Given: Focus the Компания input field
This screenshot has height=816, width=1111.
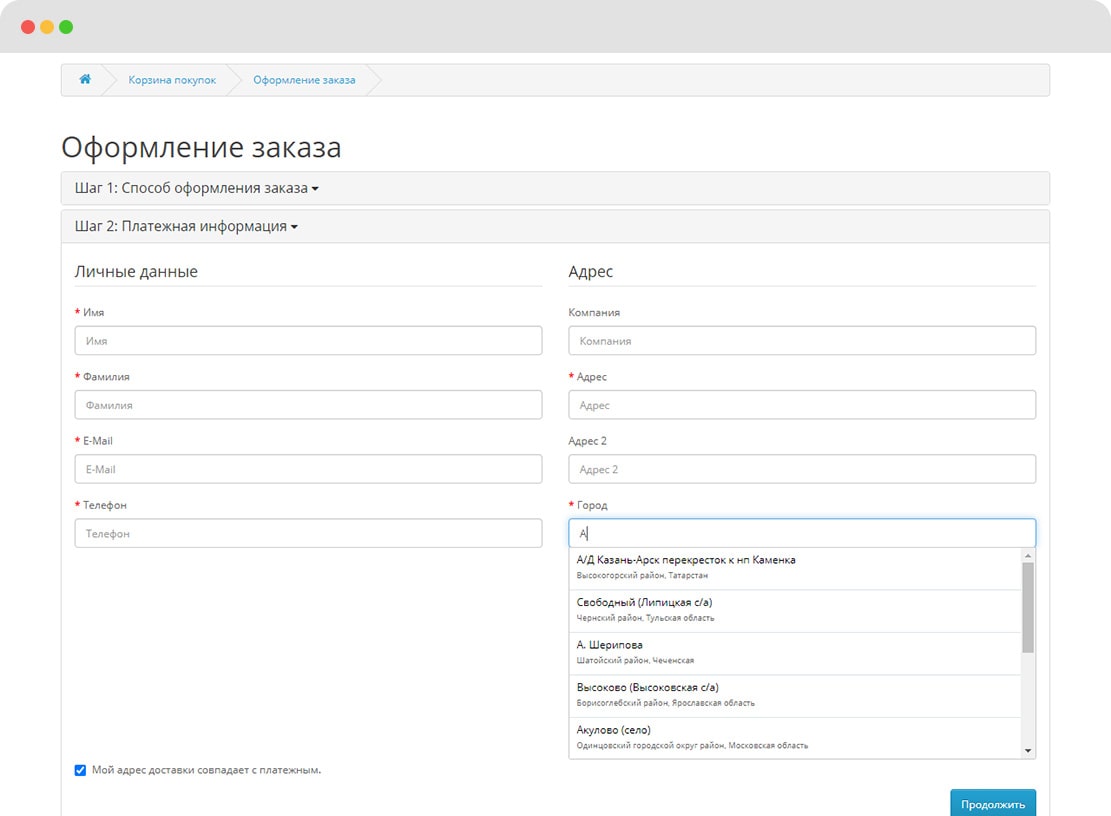Looking at the screenshot, I should [802, 341].
